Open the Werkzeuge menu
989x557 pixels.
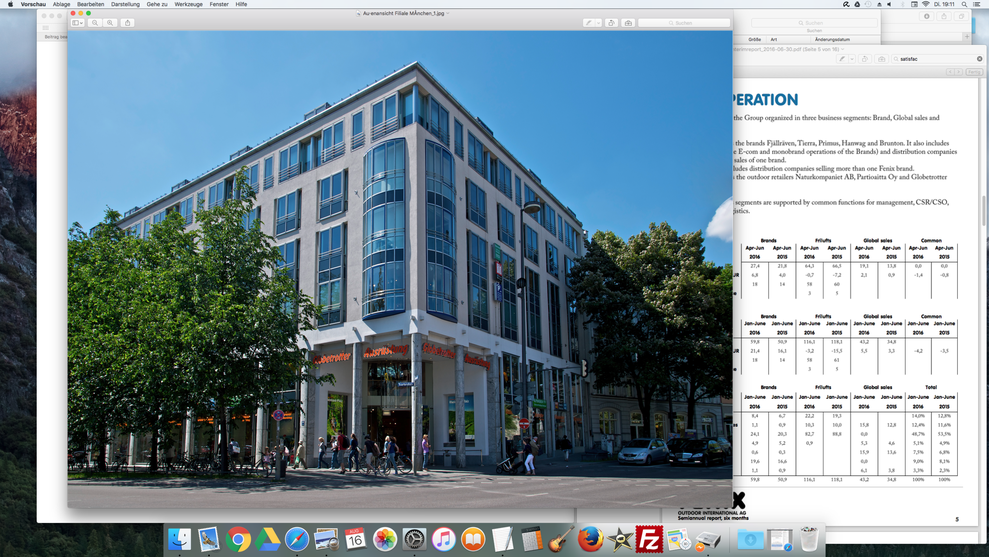(x=189, y=4)
